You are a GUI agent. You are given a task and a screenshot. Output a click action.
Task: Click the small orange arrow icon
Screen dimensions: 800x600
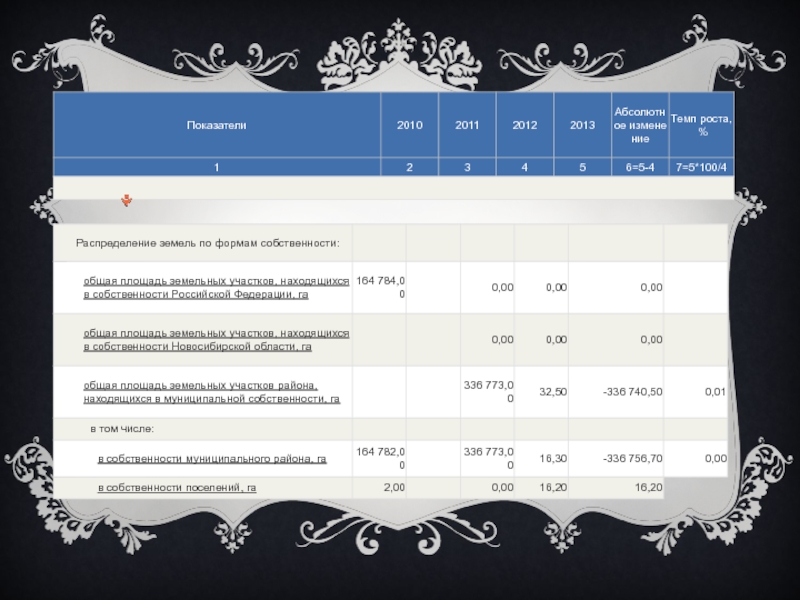tap(127, 201)
